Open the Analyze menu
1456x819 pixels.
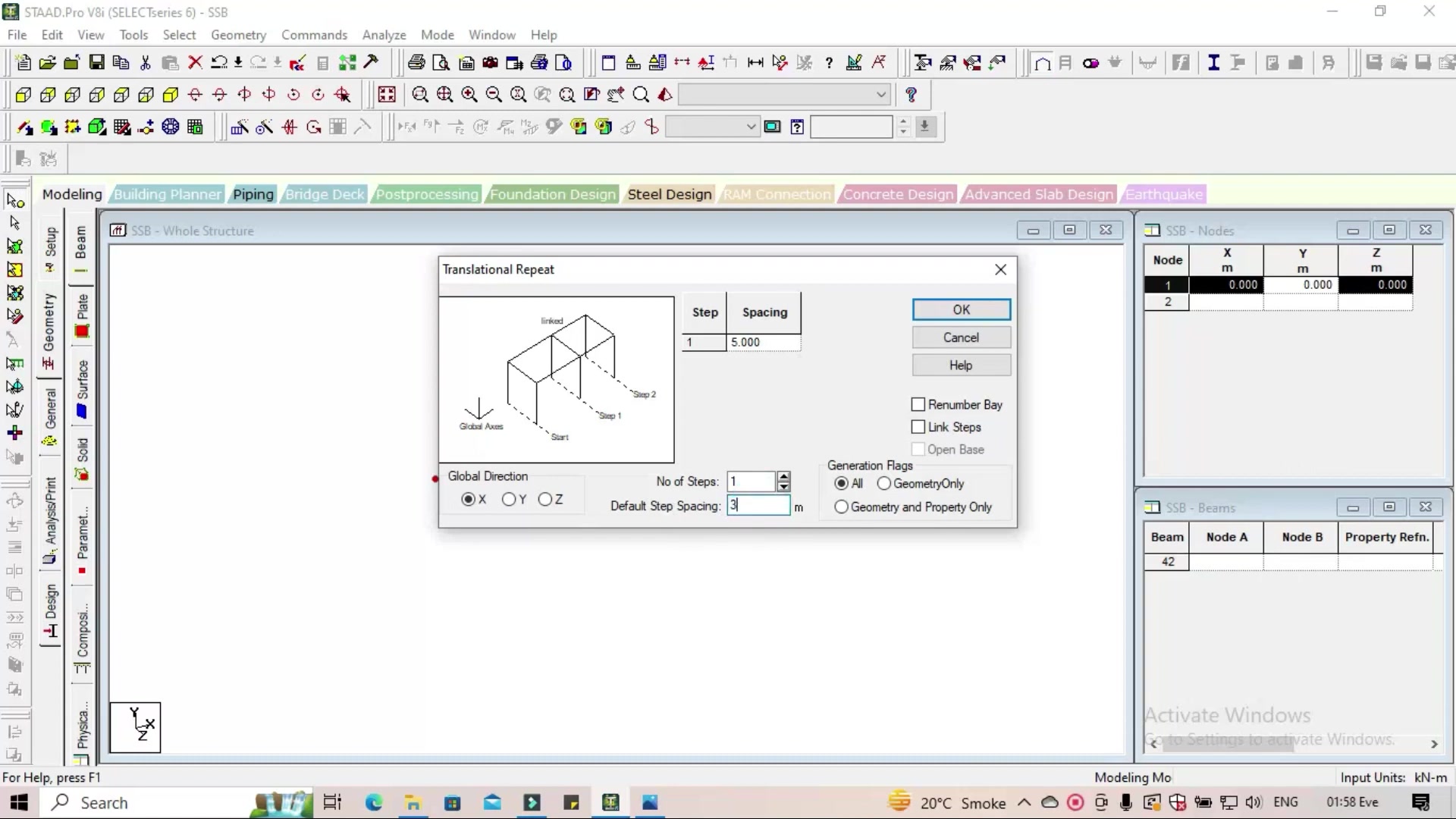(x=384, y=35)
